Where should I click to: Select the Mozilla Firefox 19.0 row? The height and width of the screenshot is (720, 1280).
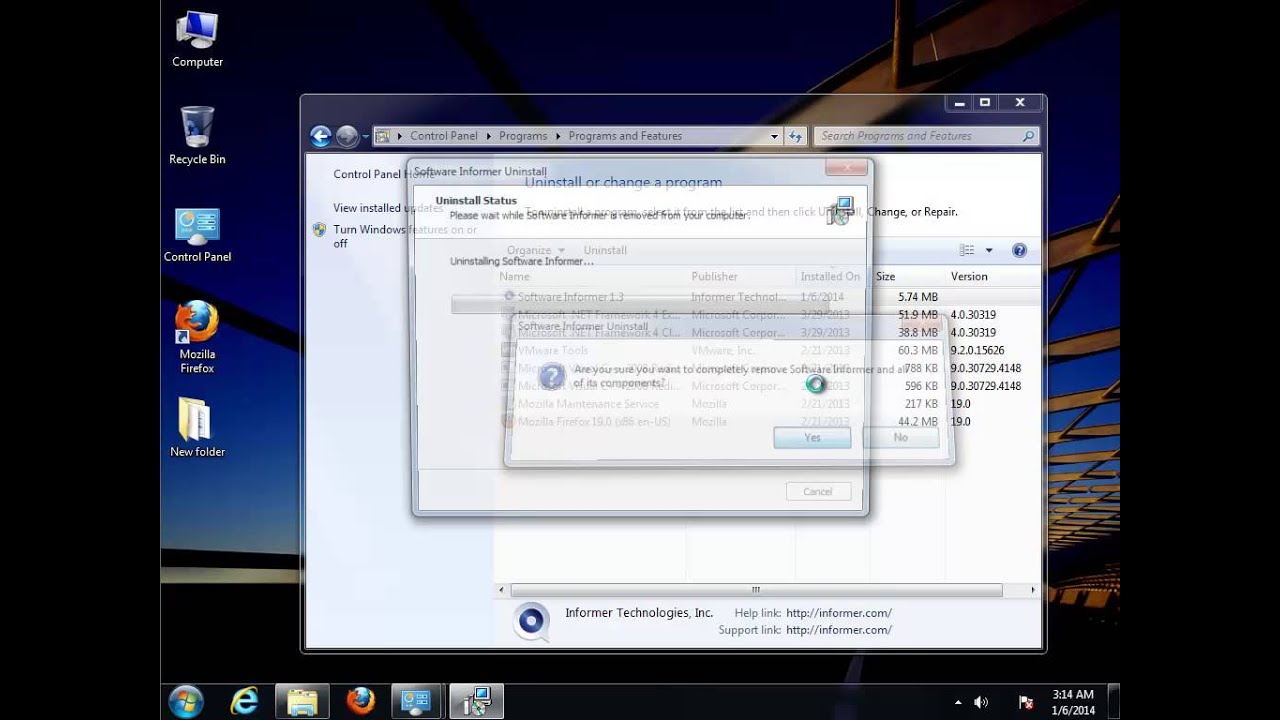click(x=768, y=422)
